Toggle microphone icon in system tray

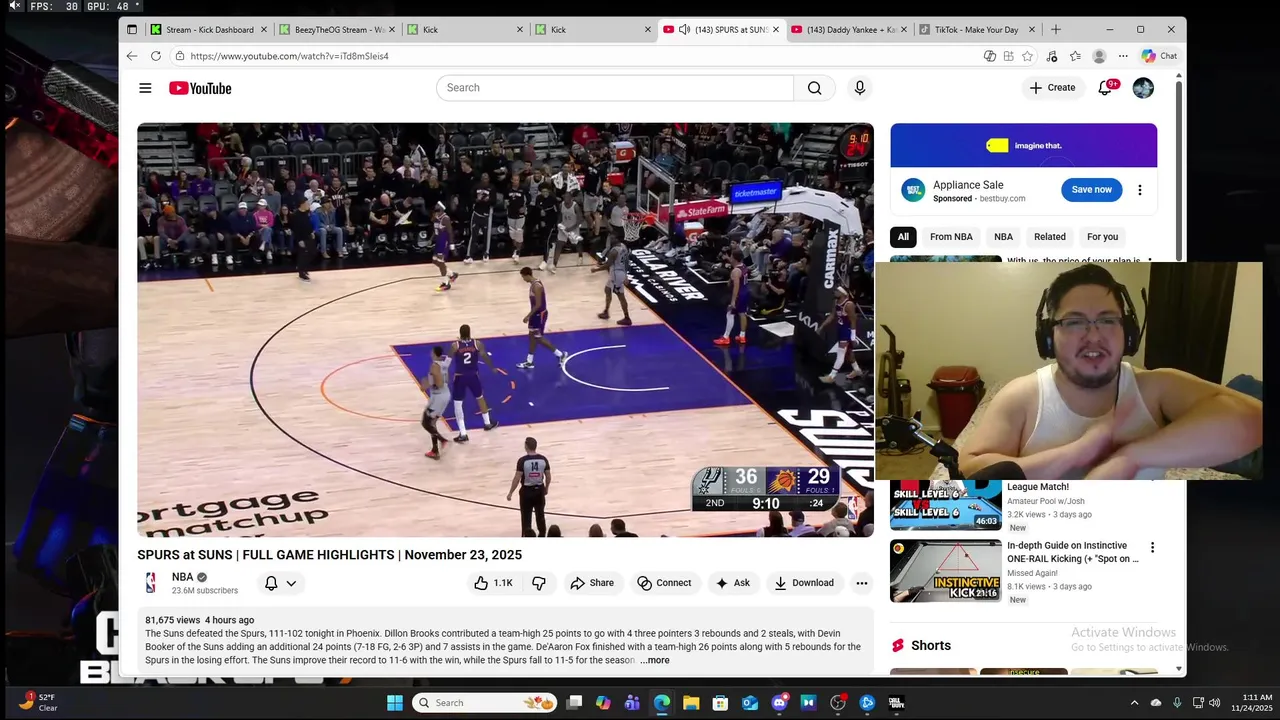[x=1177, y=703]
